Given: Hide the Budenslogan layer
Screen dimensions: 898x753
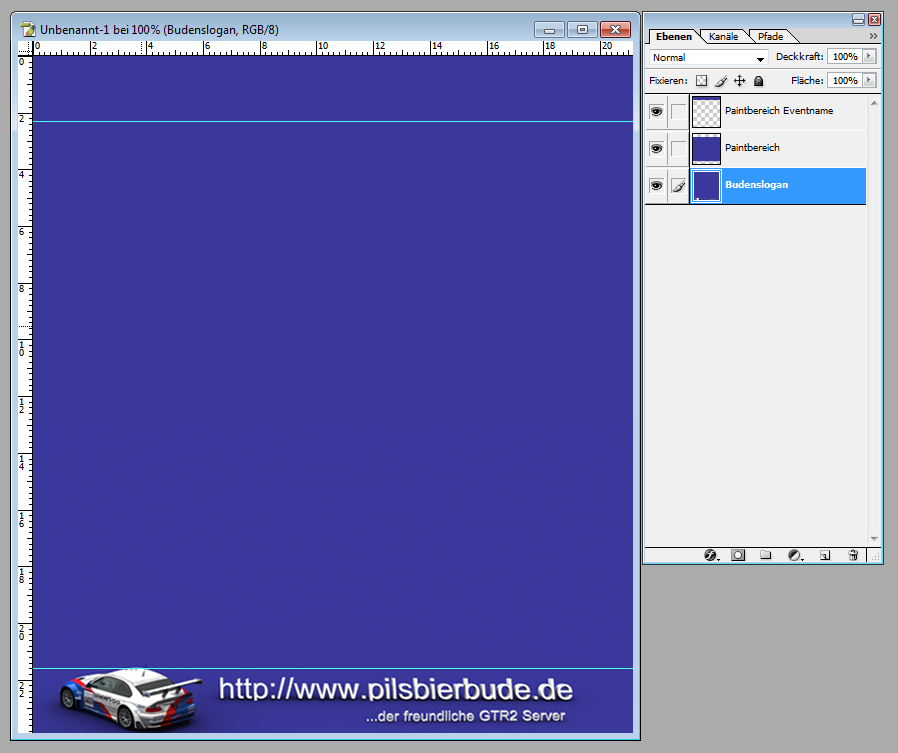Looking at the screenshot, I should 656,186.
